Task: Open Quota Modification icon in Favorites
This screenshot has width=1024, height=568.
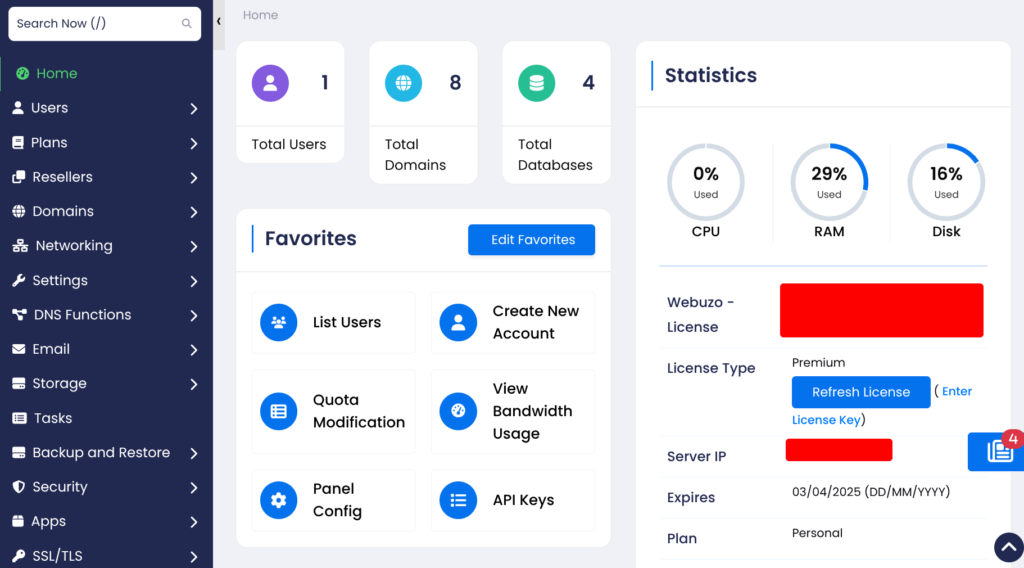Action: tap(278, 411)
